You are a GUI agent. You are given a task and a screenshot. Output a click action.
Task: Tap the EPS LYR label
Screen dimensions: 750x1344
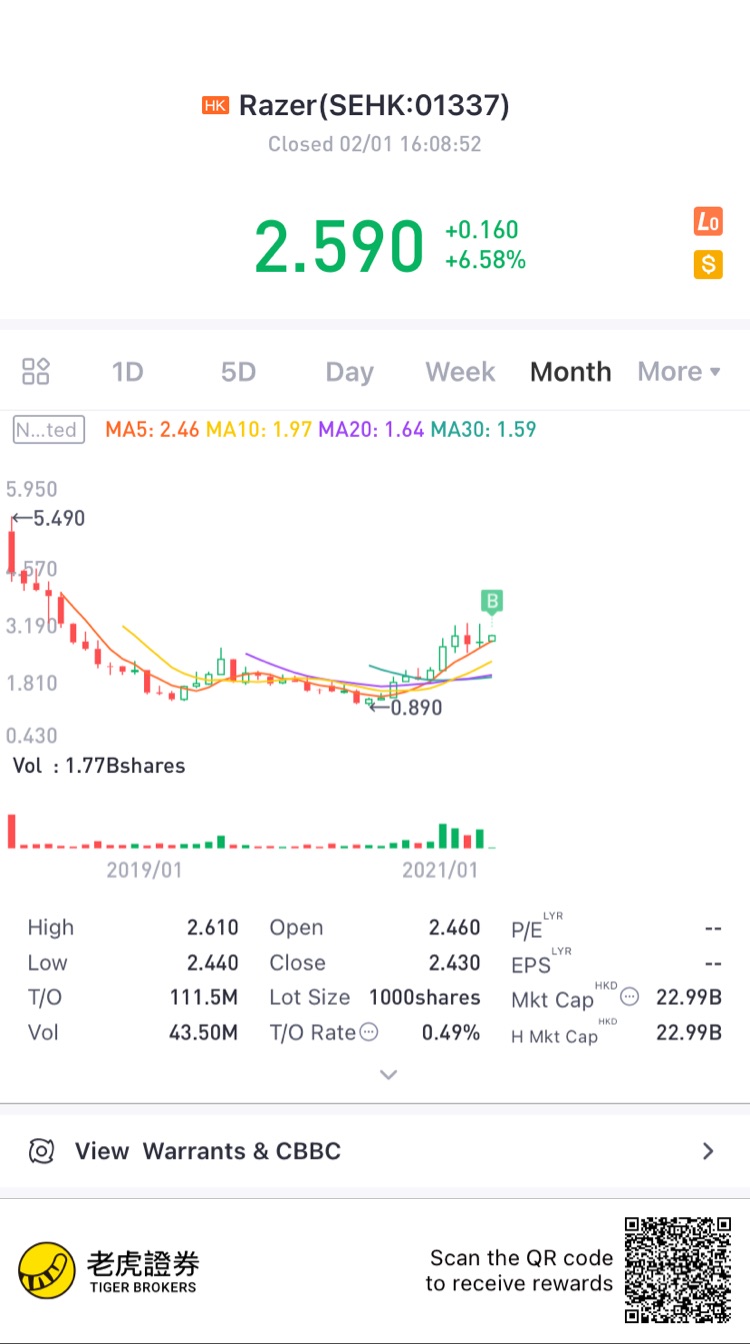pyautogui.click(x=542, y=961)
